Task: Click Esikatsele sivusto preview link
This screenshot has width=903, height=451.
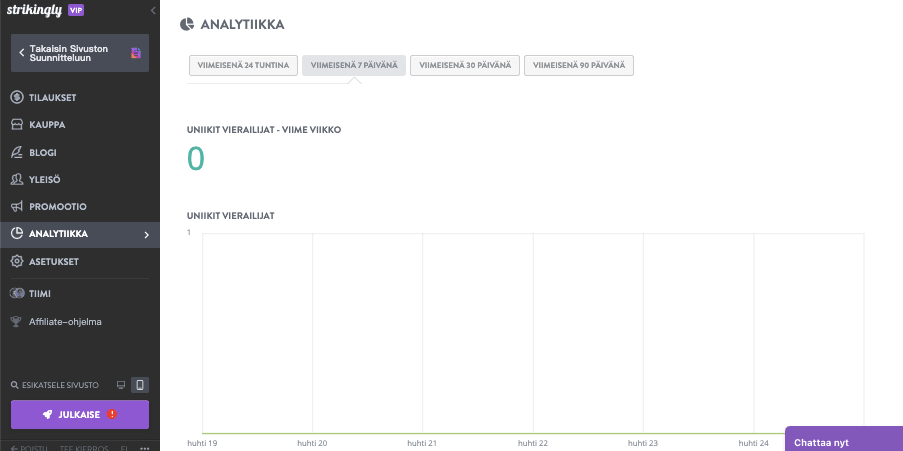Action: click(55, 385)
